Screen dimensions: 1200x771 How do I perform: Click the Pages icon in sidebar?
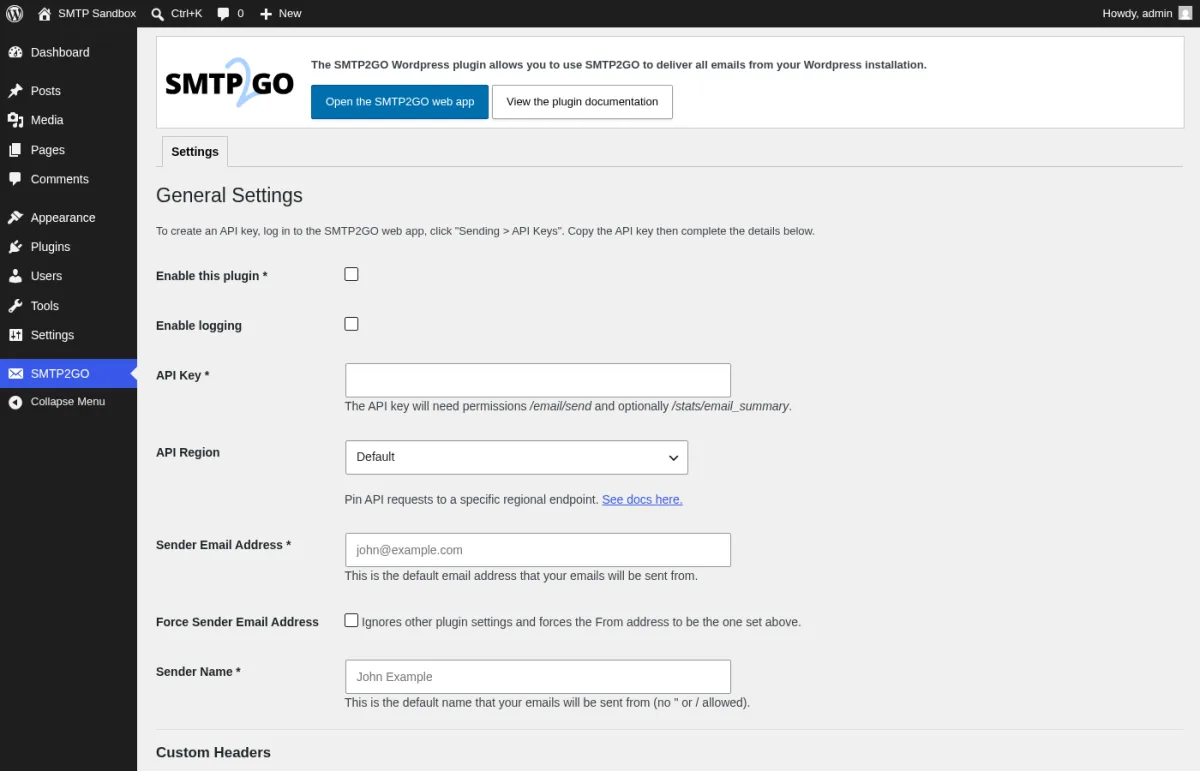15,150
